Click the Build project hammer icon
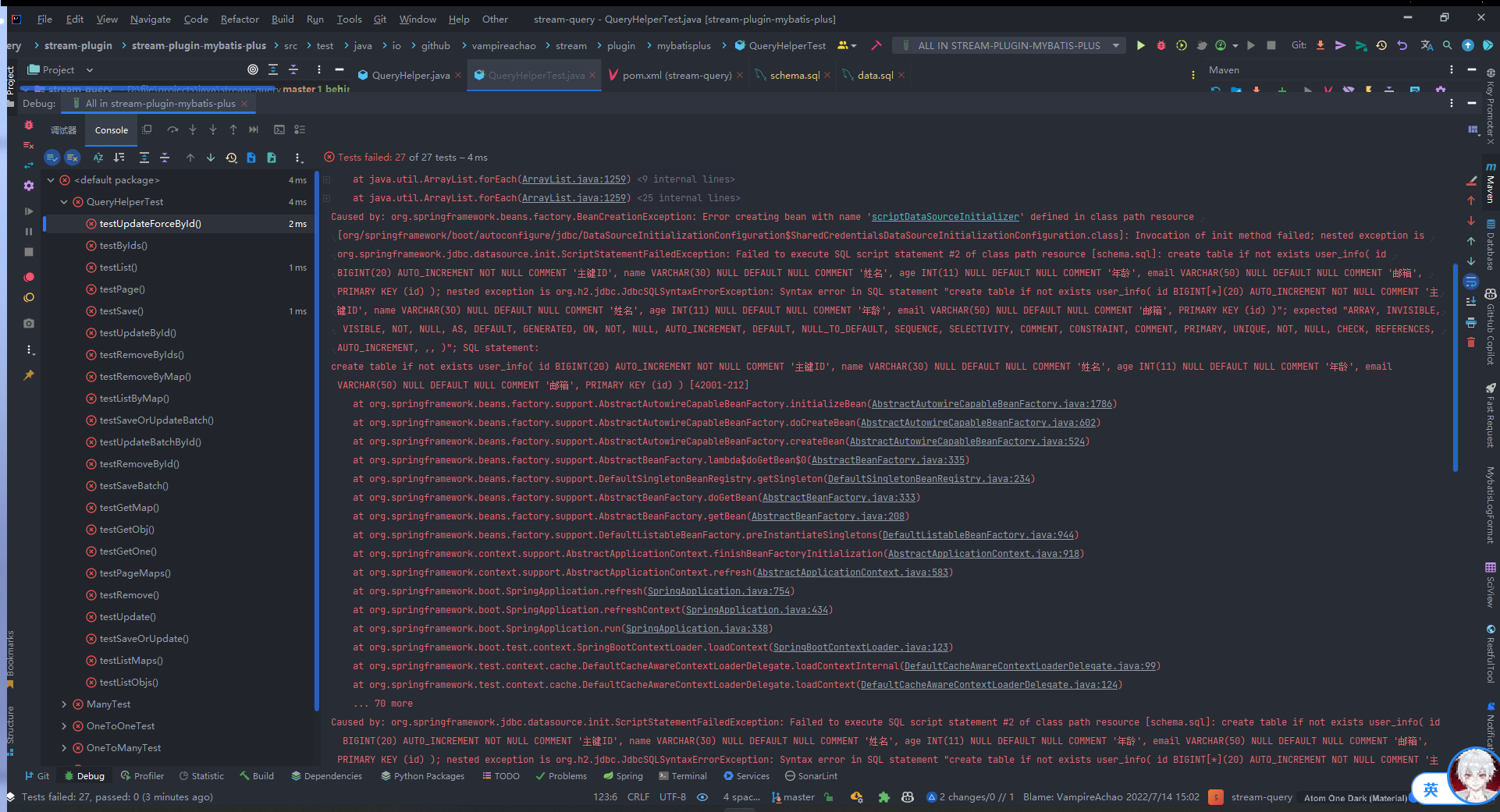This screenshot has height=812, width=1500. click(876, 46)
